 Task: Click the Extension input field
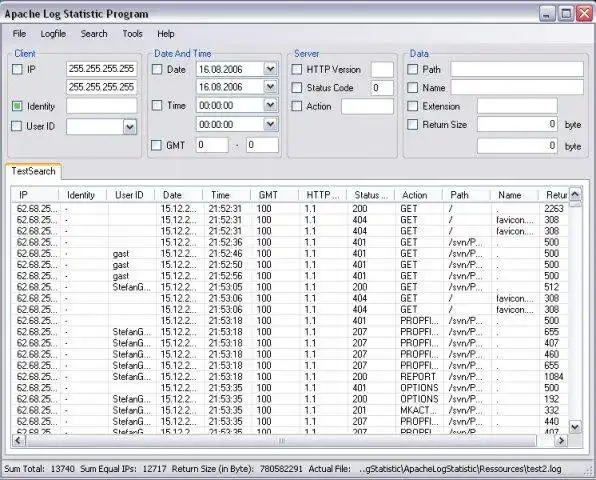[x=517, y=106]
